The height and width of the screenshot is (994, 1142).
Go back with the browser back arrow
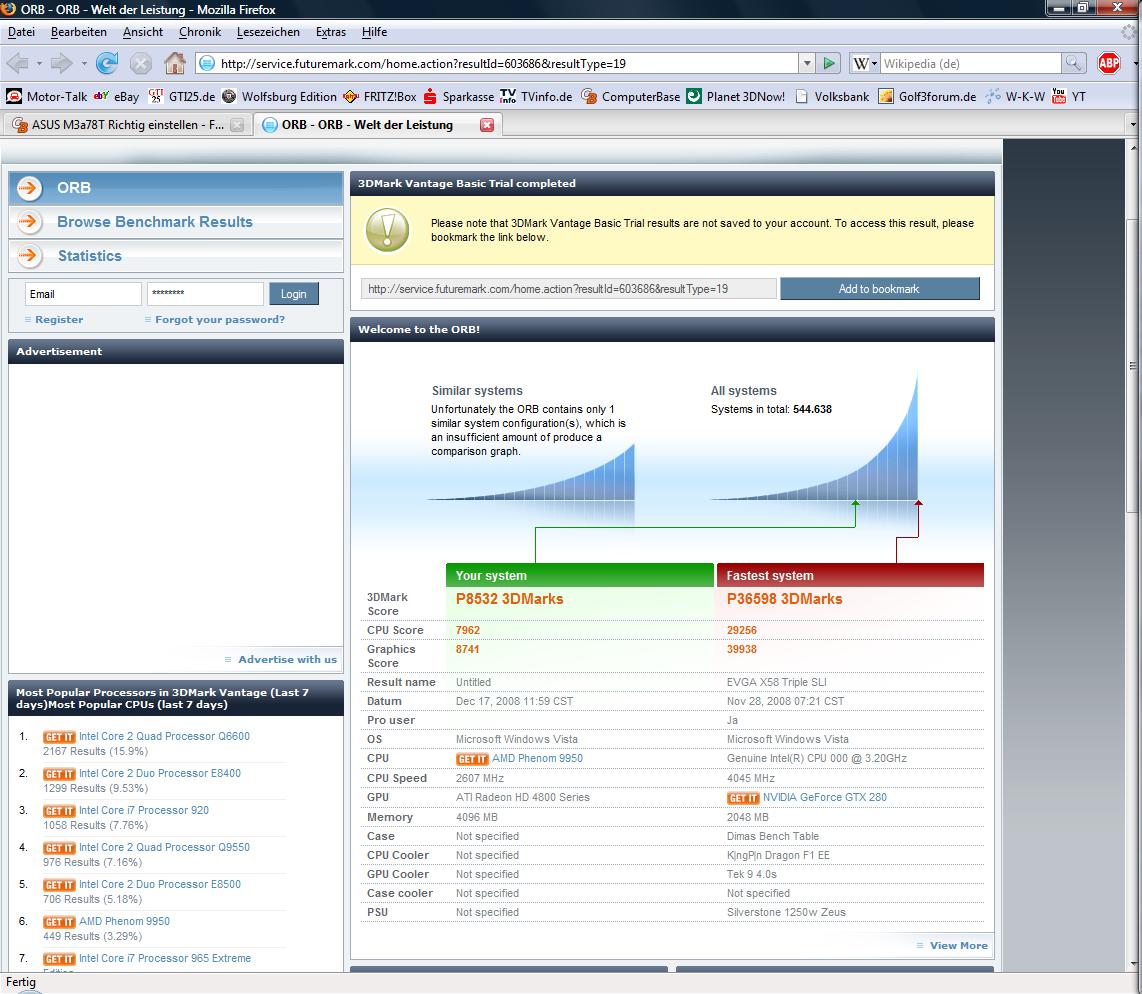[17, 63]
